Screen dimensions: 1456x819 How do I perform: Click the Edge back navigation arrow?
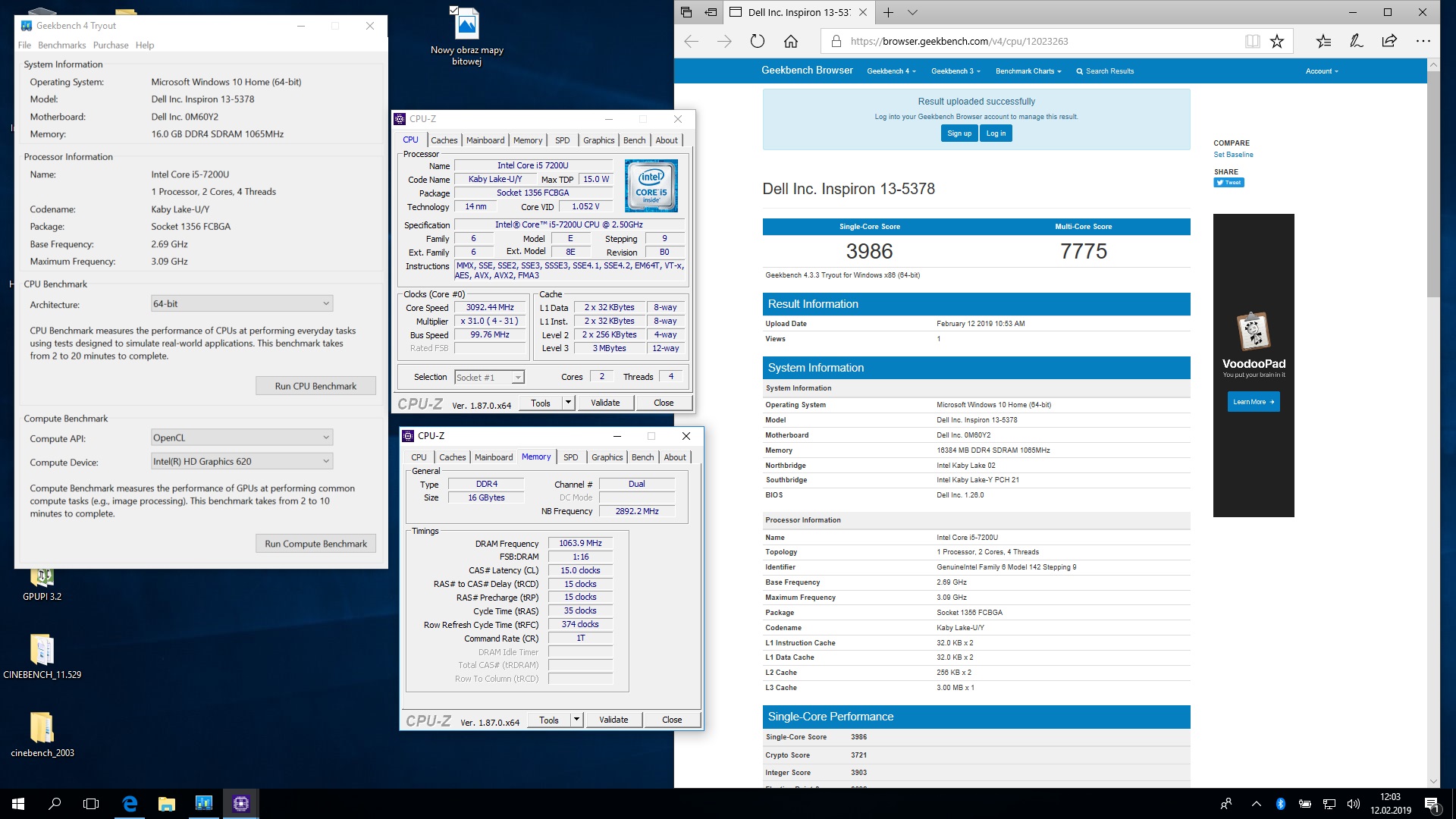(691, 41)
